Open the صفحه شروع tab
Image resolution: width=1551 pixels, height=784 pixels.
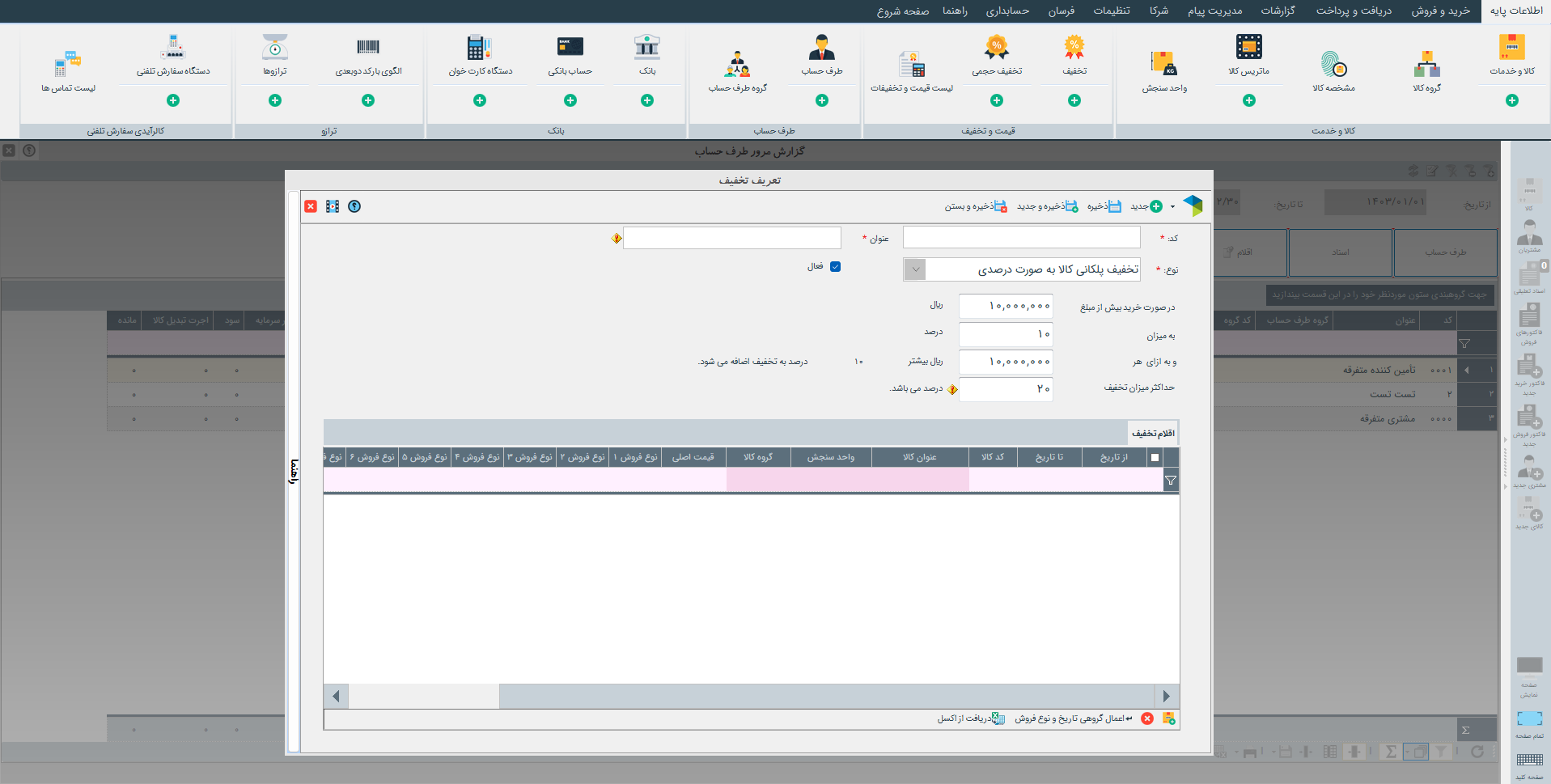(x=903, y=11)
